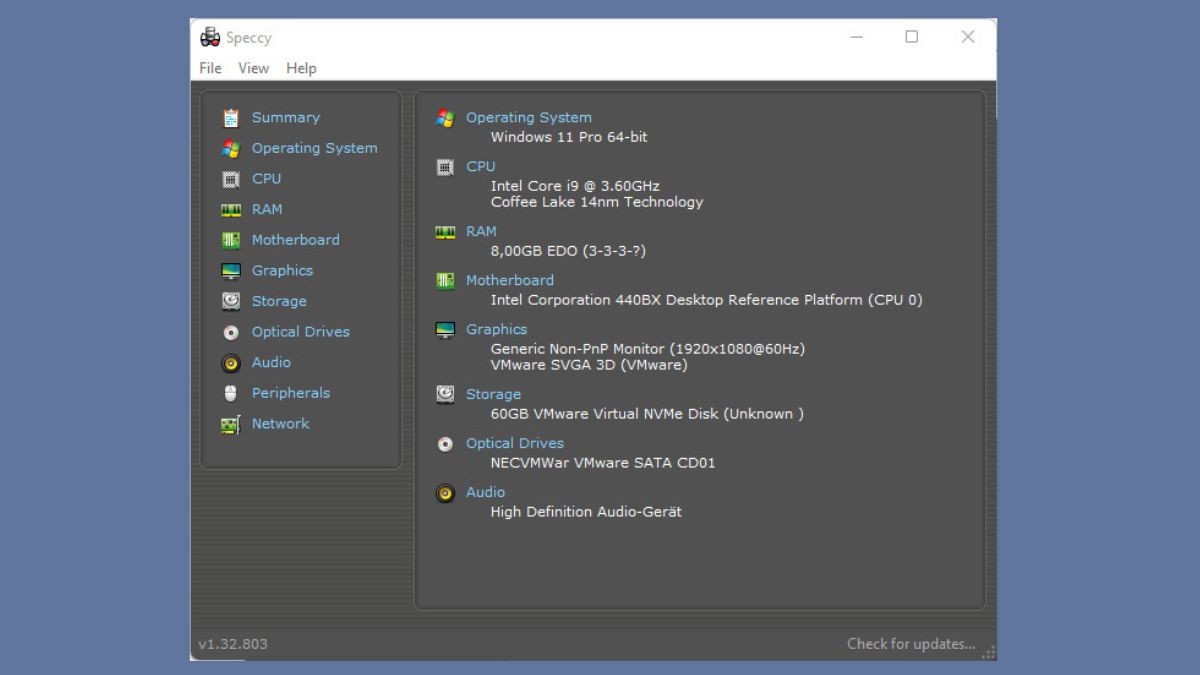Screen dimensions: 1200x675
Task: Click the 60GB VMware Virtual NVMe Disk text
Action: [x=647, y=414]
